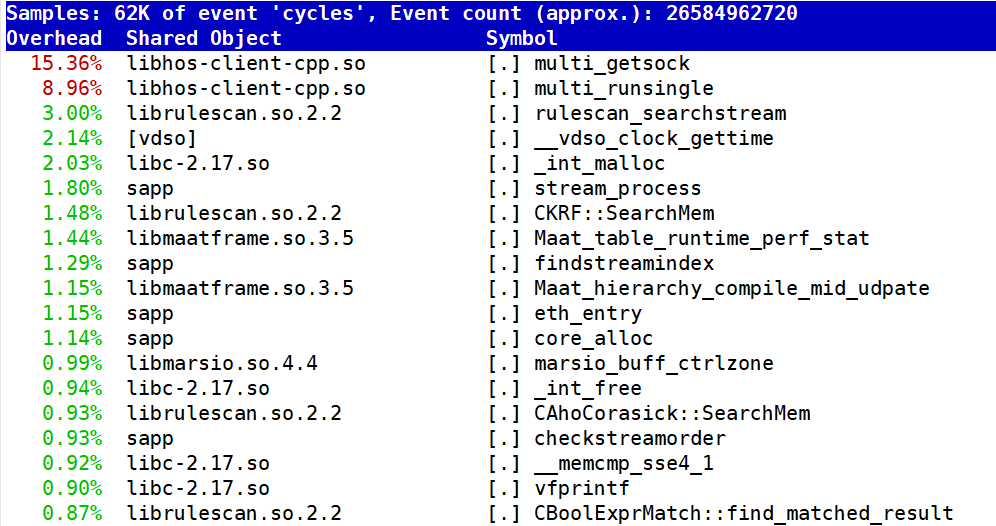This screenshot has height=526, width=996.
Task: Click the Symbol column header
Action: (x=522, y=39)
